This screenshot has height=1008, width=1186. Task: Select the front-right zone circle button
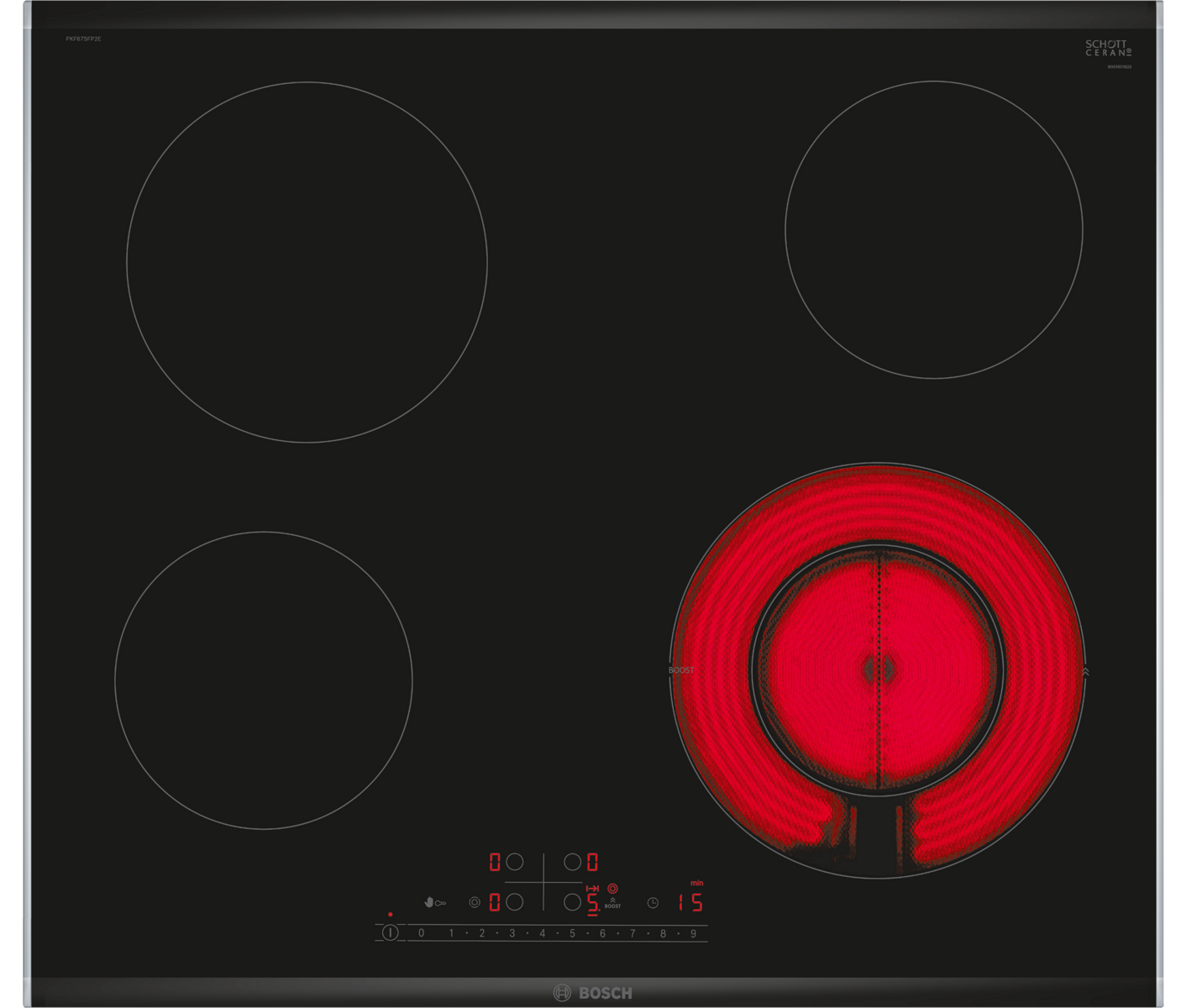pyautogui.click(x=572, y=902)
